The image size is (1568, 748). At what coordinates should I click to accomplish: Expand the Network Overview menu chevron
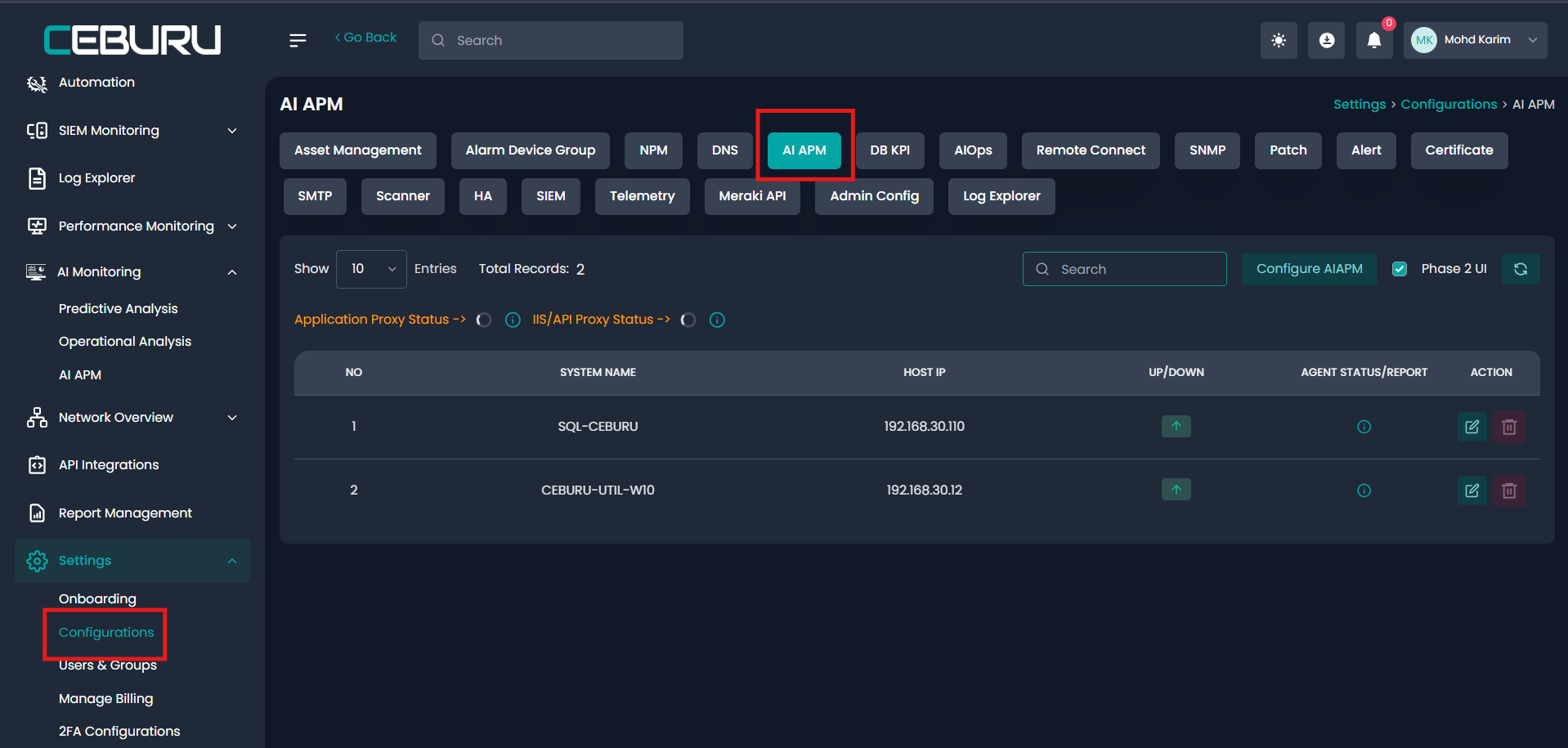click(x=232, y=418)
